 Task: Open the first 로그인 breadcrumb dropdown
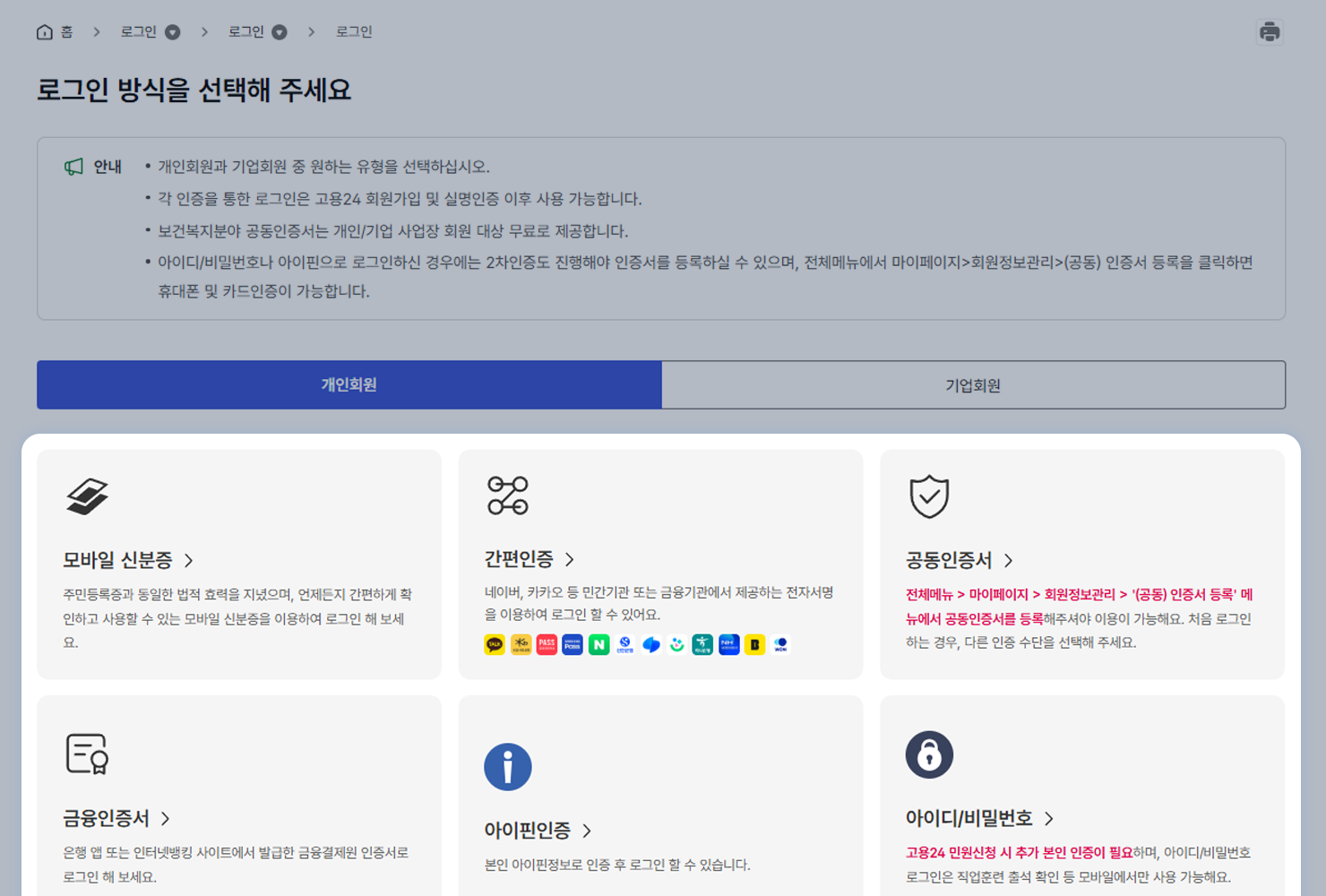click(x=173, y=31)
